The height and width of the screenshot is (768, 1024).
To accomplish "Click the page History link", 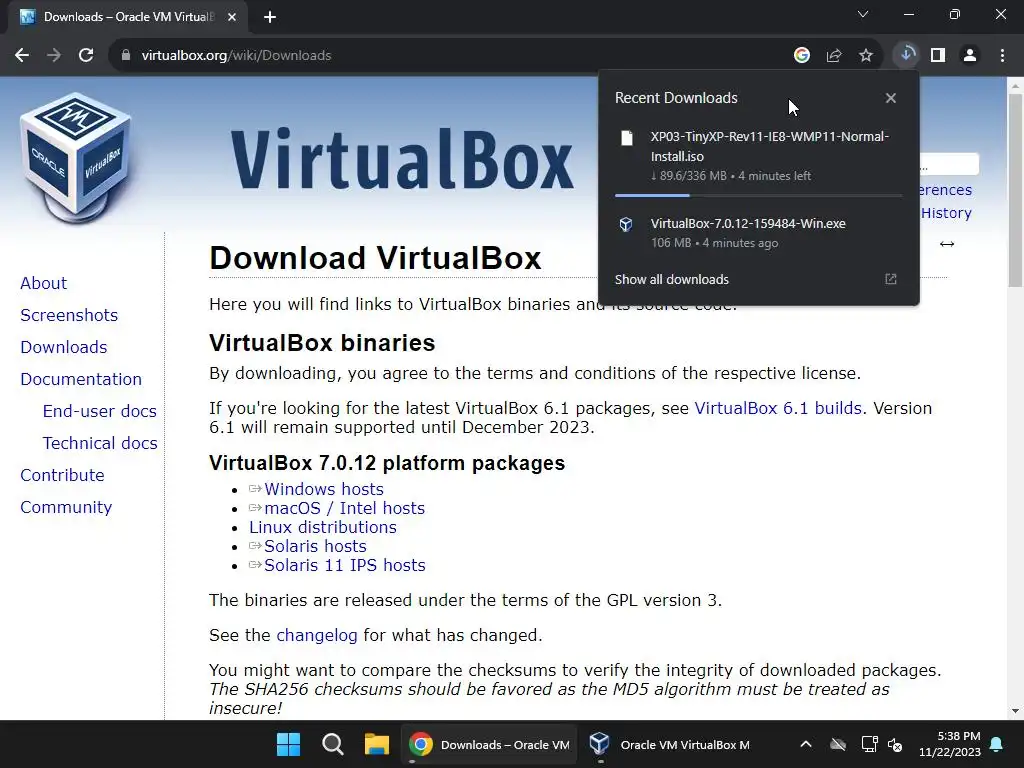I will 946,213.
